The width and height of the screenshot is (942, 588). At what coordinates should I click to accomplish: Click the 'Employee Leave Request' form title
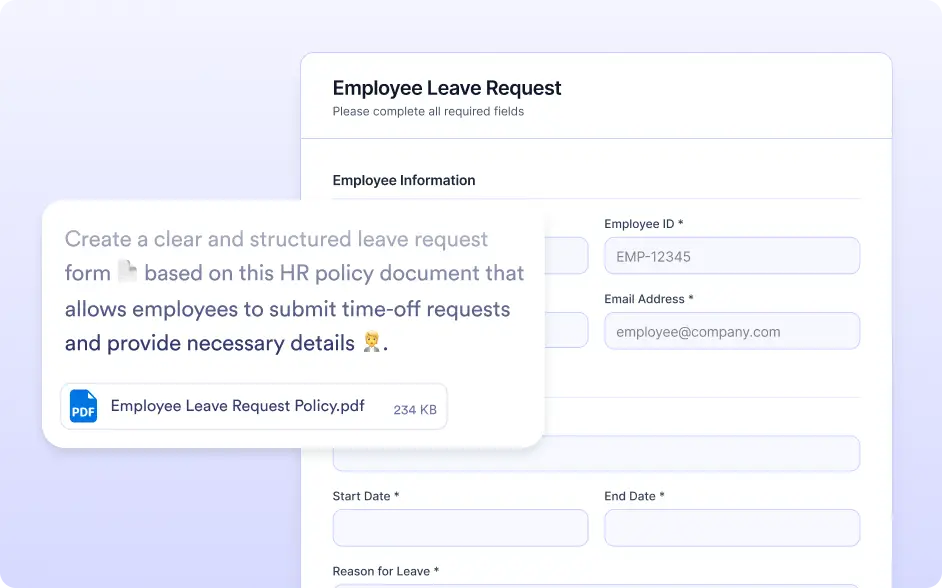point(447,88)
